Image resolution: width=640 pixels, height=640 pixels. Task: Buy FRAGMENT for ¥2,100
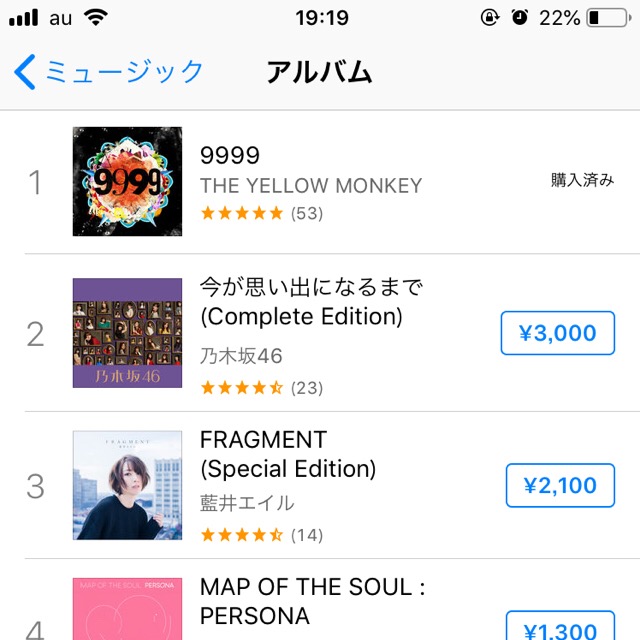pos(559,486)
